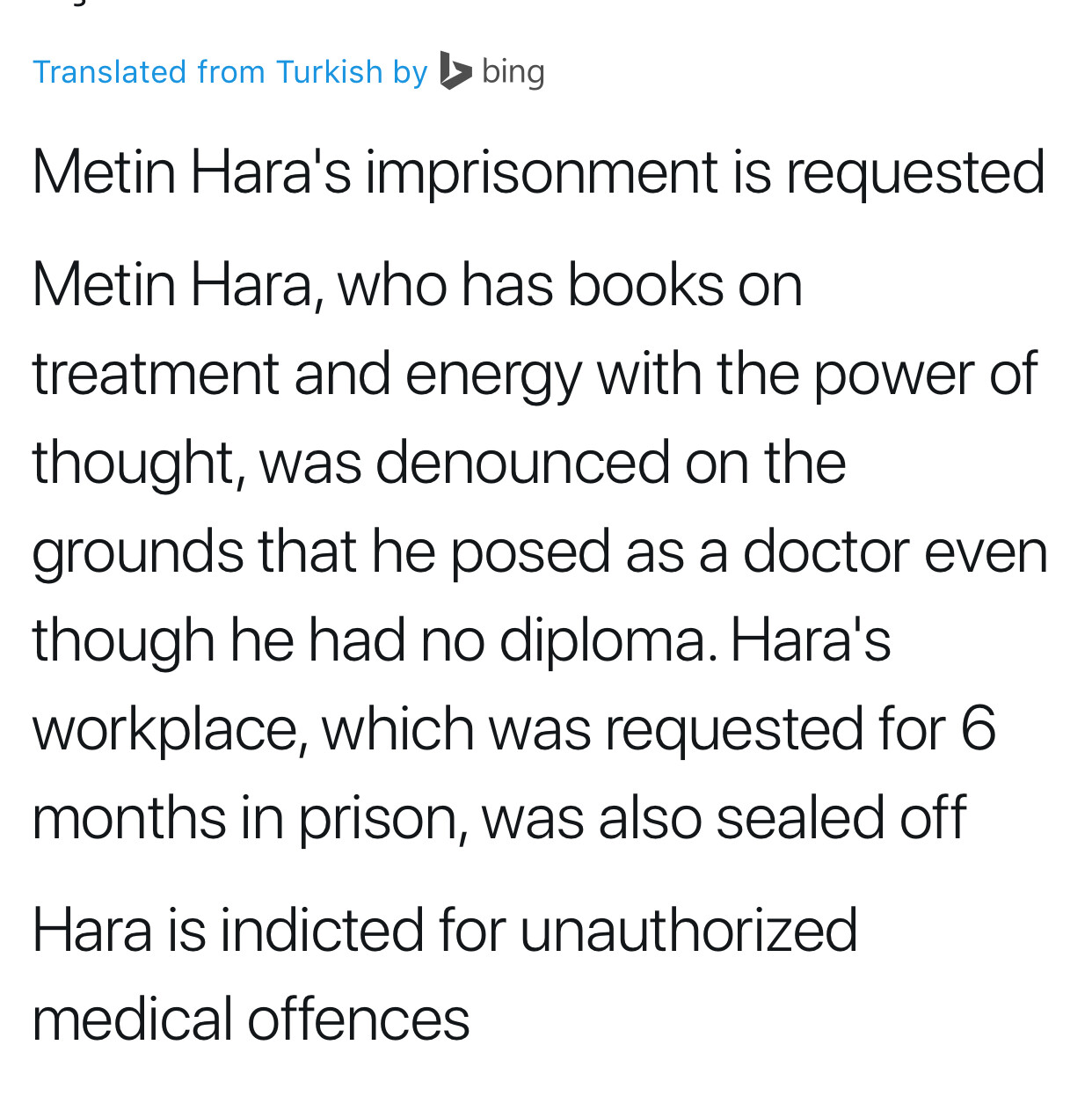The image size is (1092, 1118).
Task: Open the 'Translated from Turkish by' link
Action: click(230, 72)
